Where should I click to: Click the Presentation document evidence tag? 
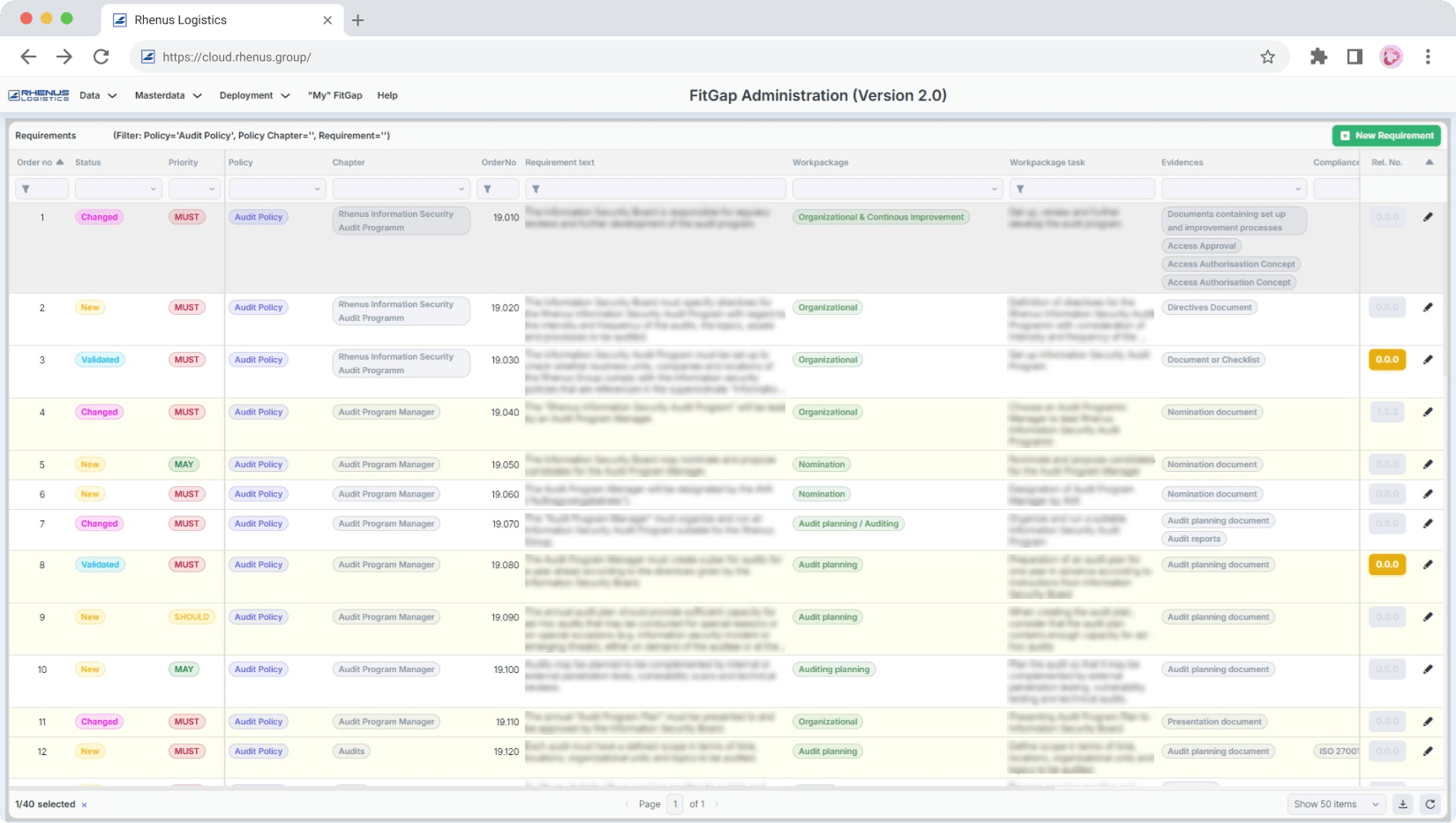pos(1214,722)
